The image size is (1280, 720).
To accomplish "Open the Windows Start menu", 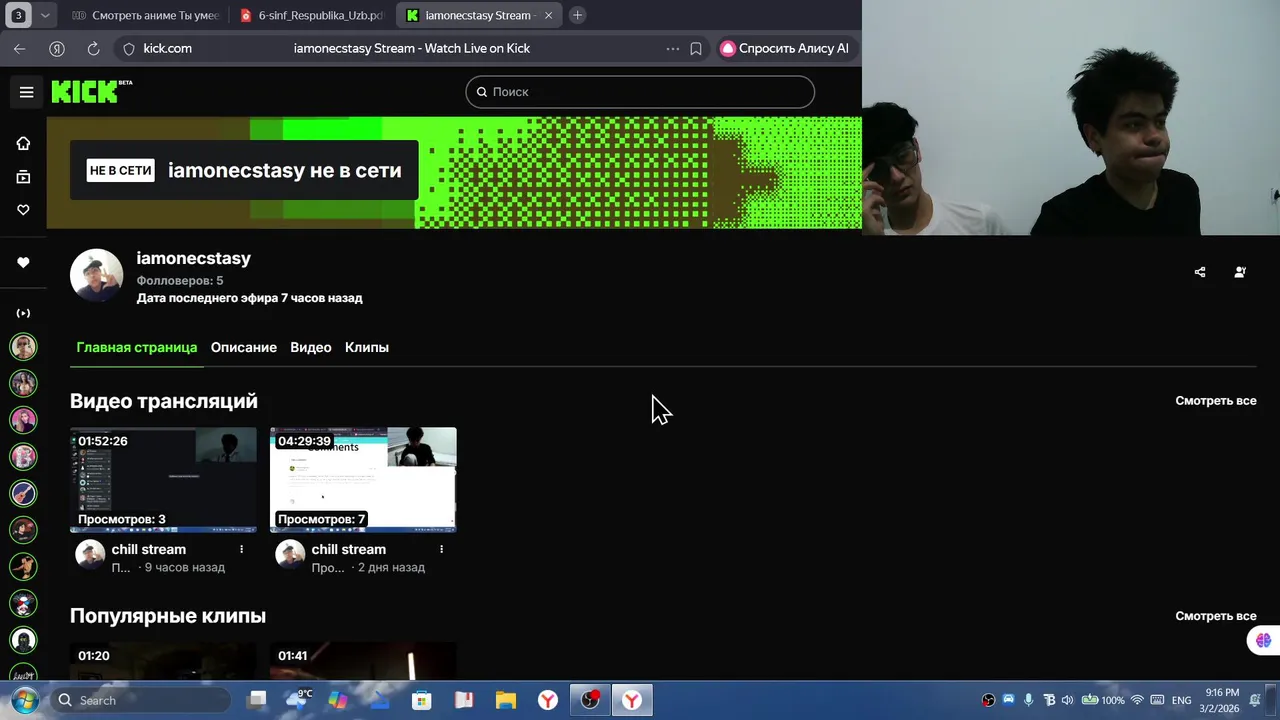I will (x=23, y=700).
